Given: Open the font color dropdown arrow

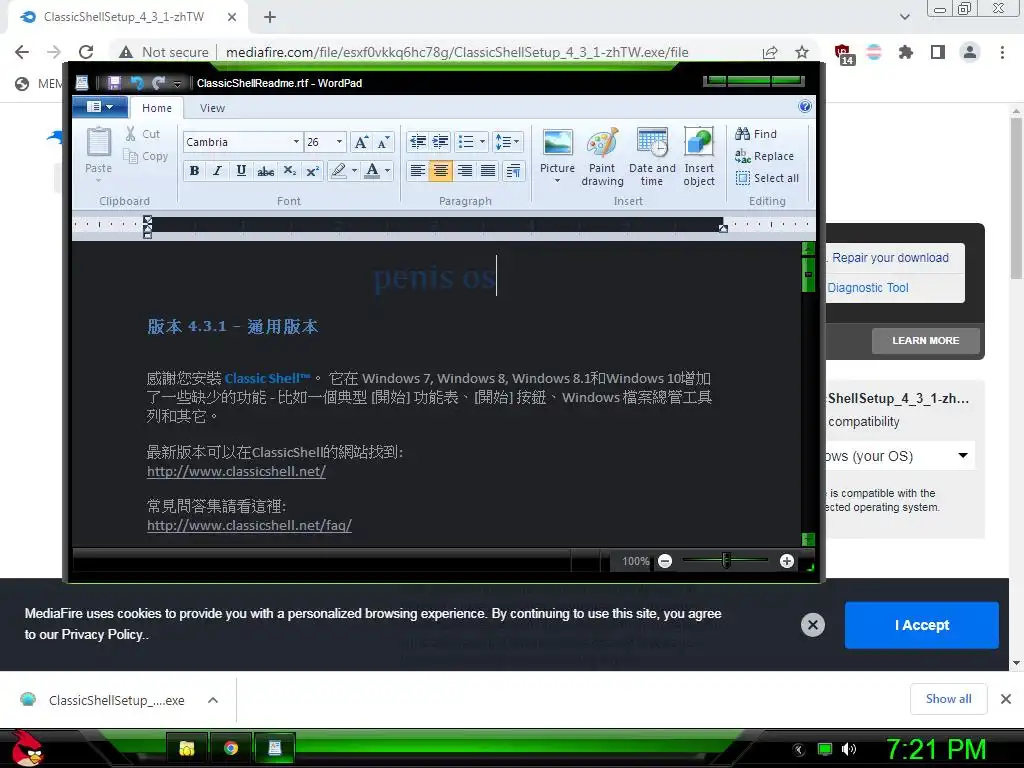Looking at the screenshot, I should coord(388,171).
